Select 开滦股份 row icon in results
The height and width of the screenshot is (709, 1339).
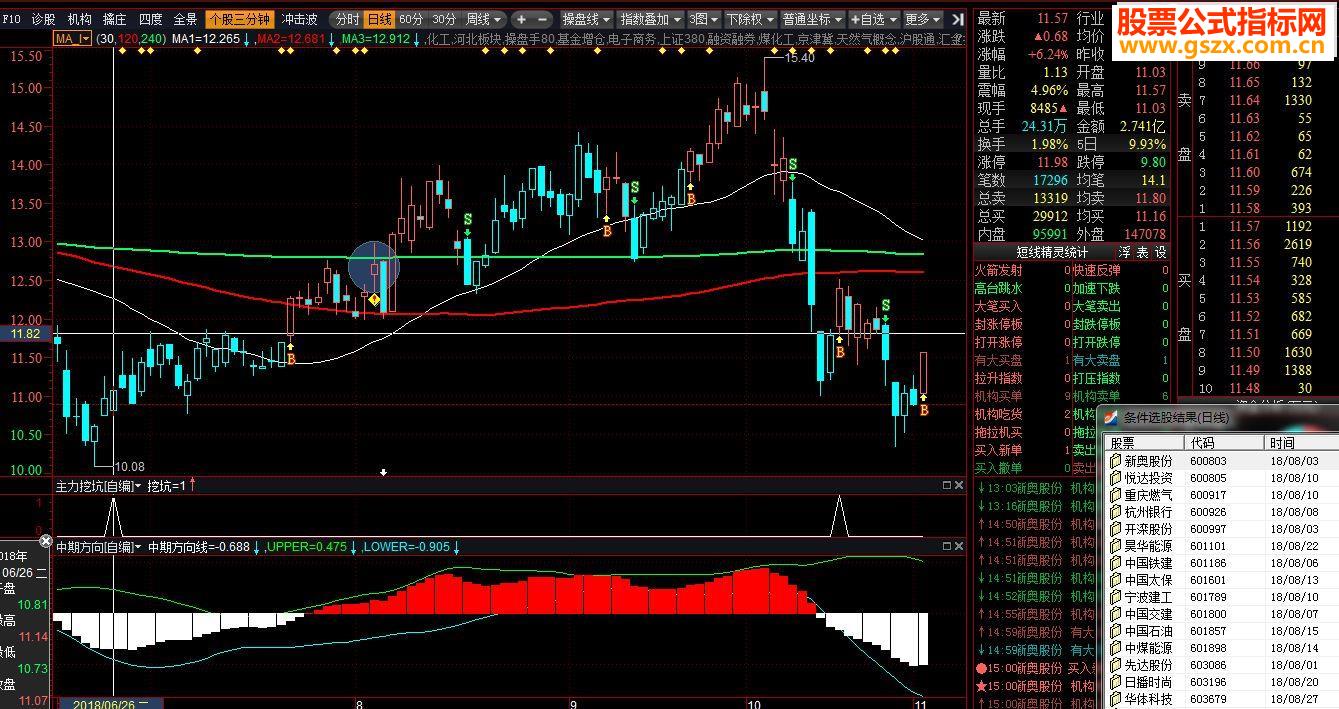[1116, 529]
